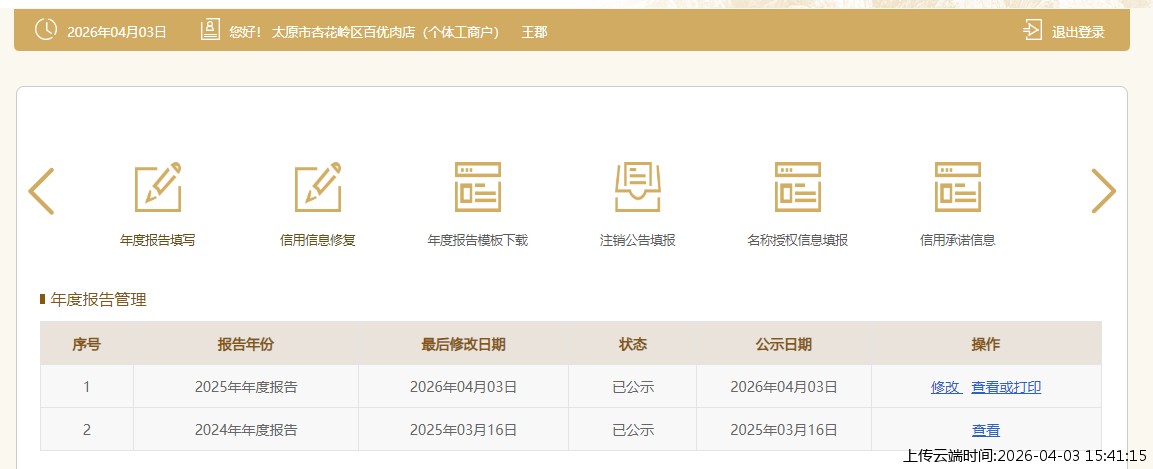The width and height of the screenshot is (1153, 469).
Task: Click the 2025年03月16日 publication date cell
Action: [x=784, y=429]
